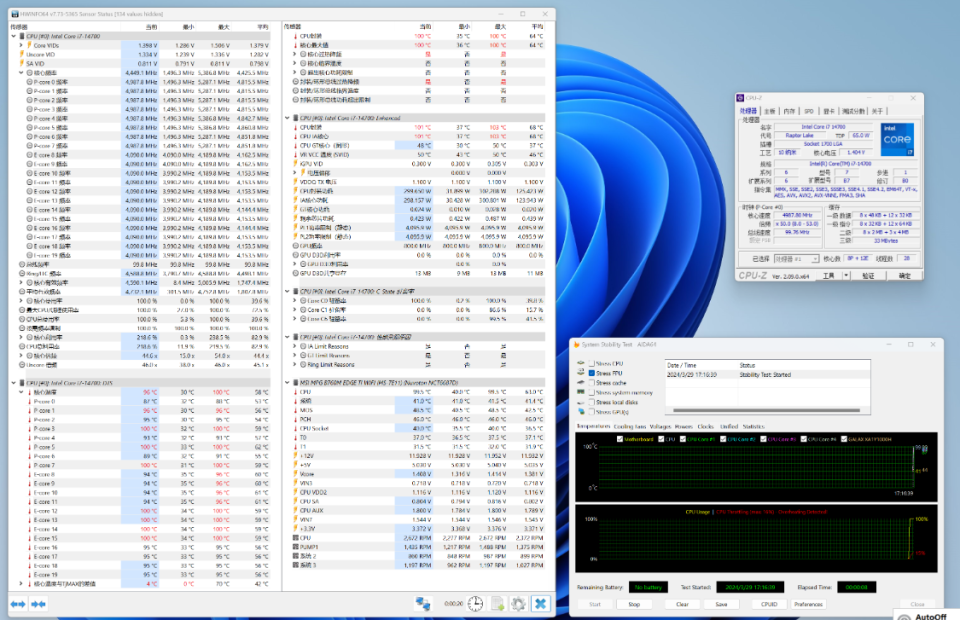This screenshot has width=960, height=620.
Task: Click the HWiNFO log file icon
Action: (497, 603)
